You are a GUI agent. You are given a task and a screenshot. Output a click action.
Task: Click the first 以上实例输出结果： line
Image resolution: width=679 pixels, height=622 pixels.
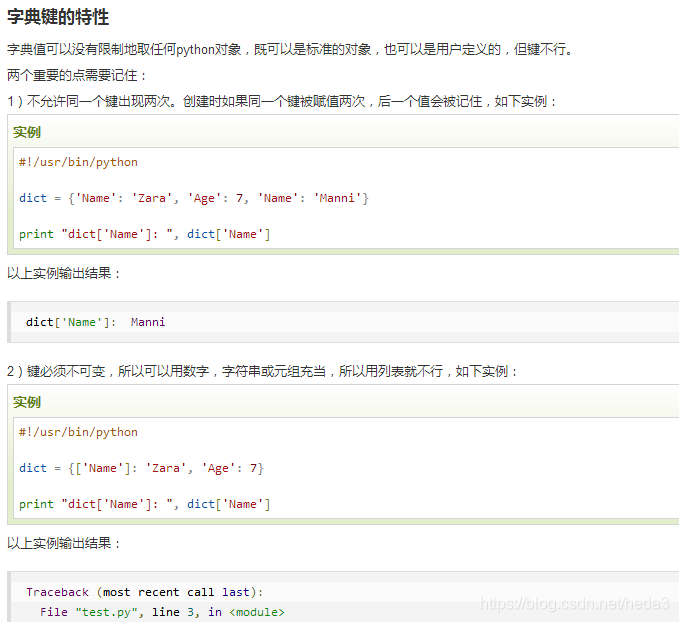[x=64, y=273]
